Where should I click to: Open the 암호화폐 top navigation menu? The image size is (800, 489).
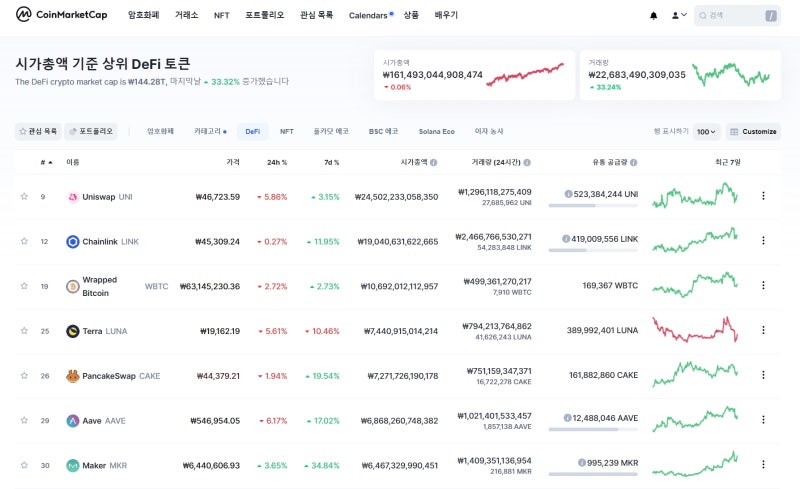tap(143, 15)
